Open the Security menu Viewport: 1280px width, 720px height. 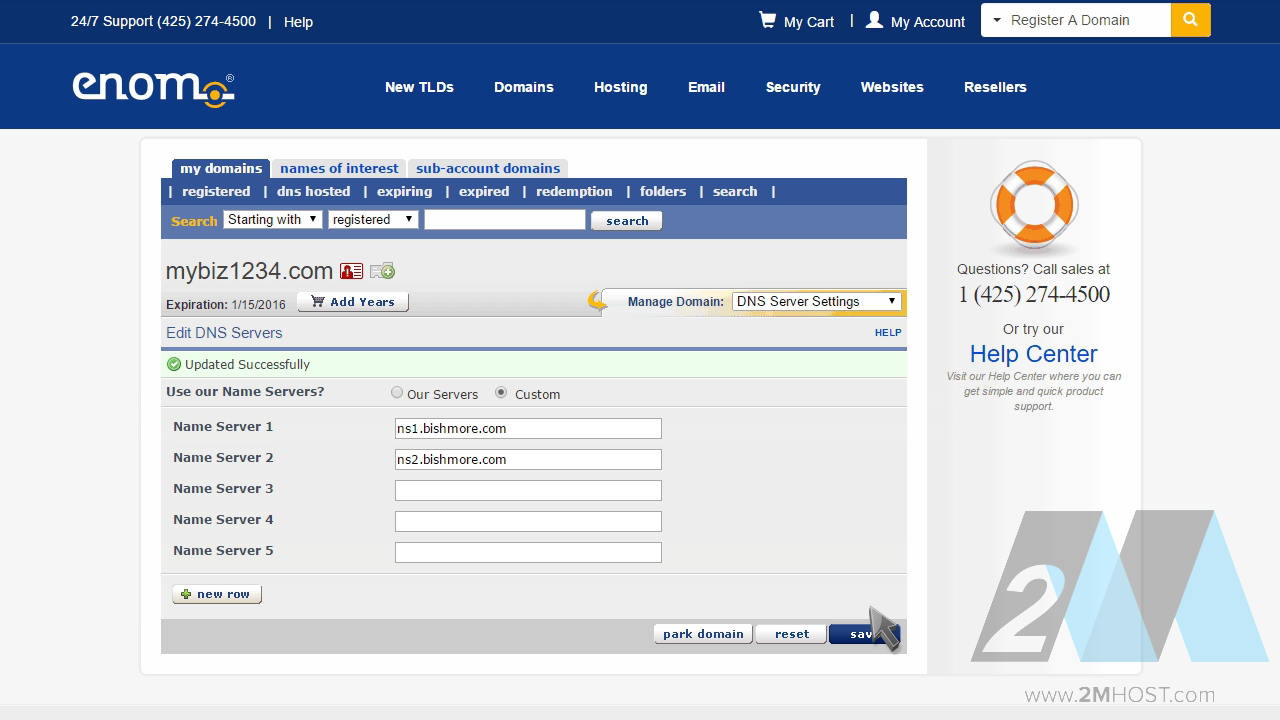[793, 87]
